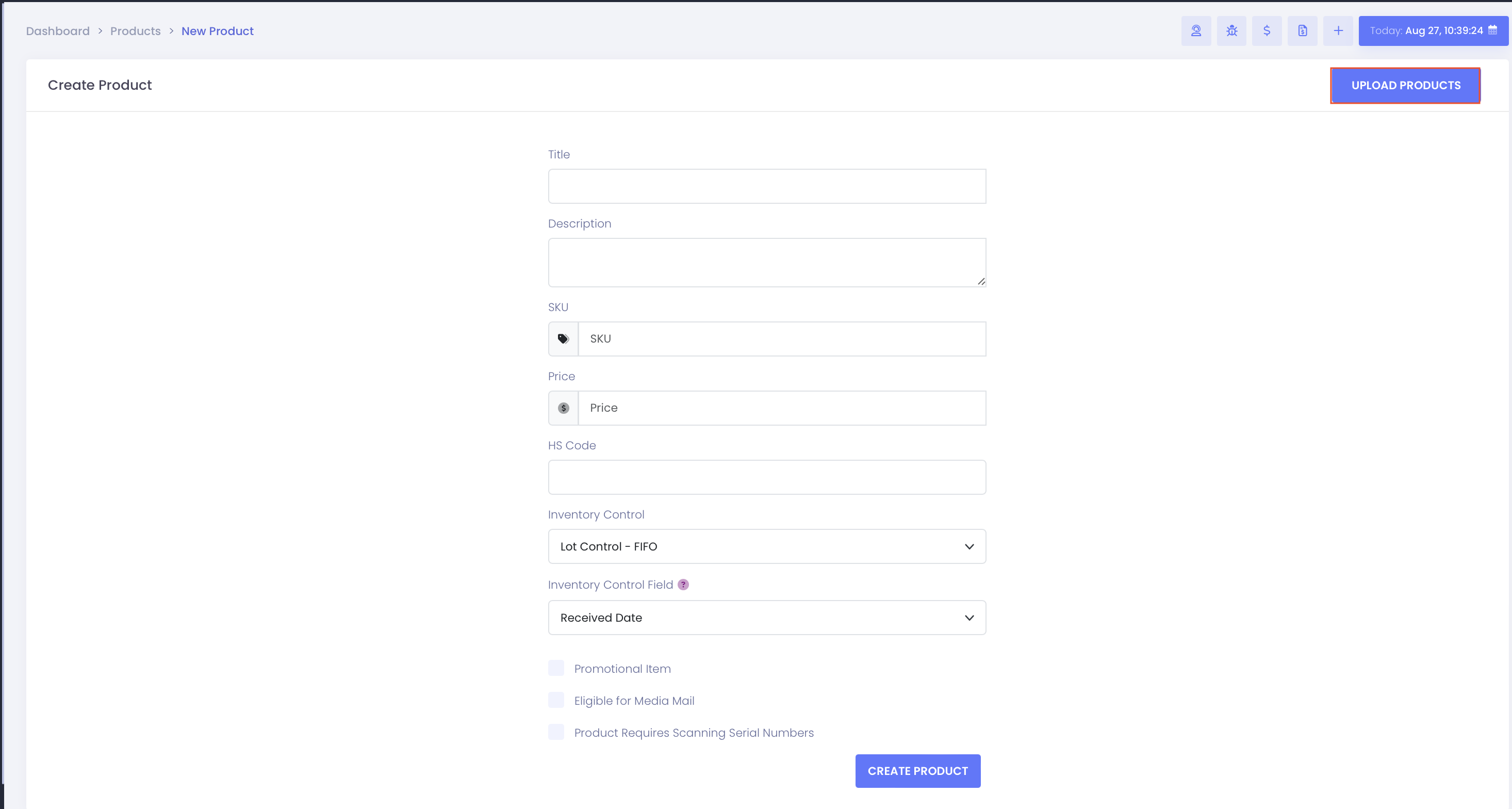Open the bug report icon

[1231, 30]
